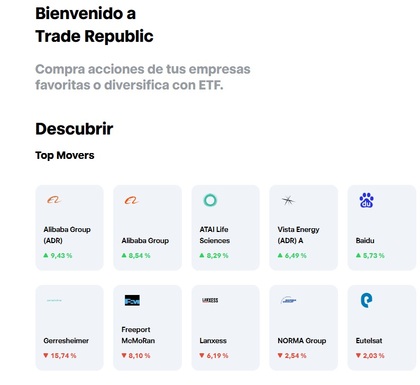Click the Eutelsat blue logo icon
420x385 pixels.
point(366,300)
